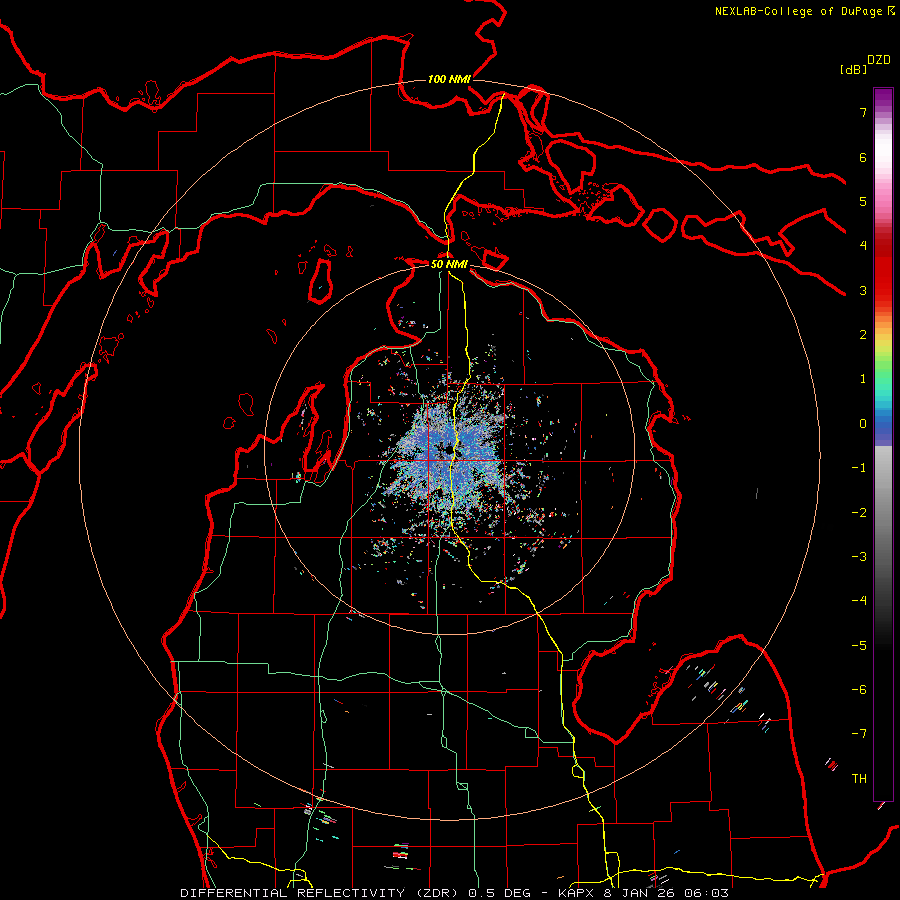
Task: Click the [dB] unit label
Action: (x=853, y=69)
